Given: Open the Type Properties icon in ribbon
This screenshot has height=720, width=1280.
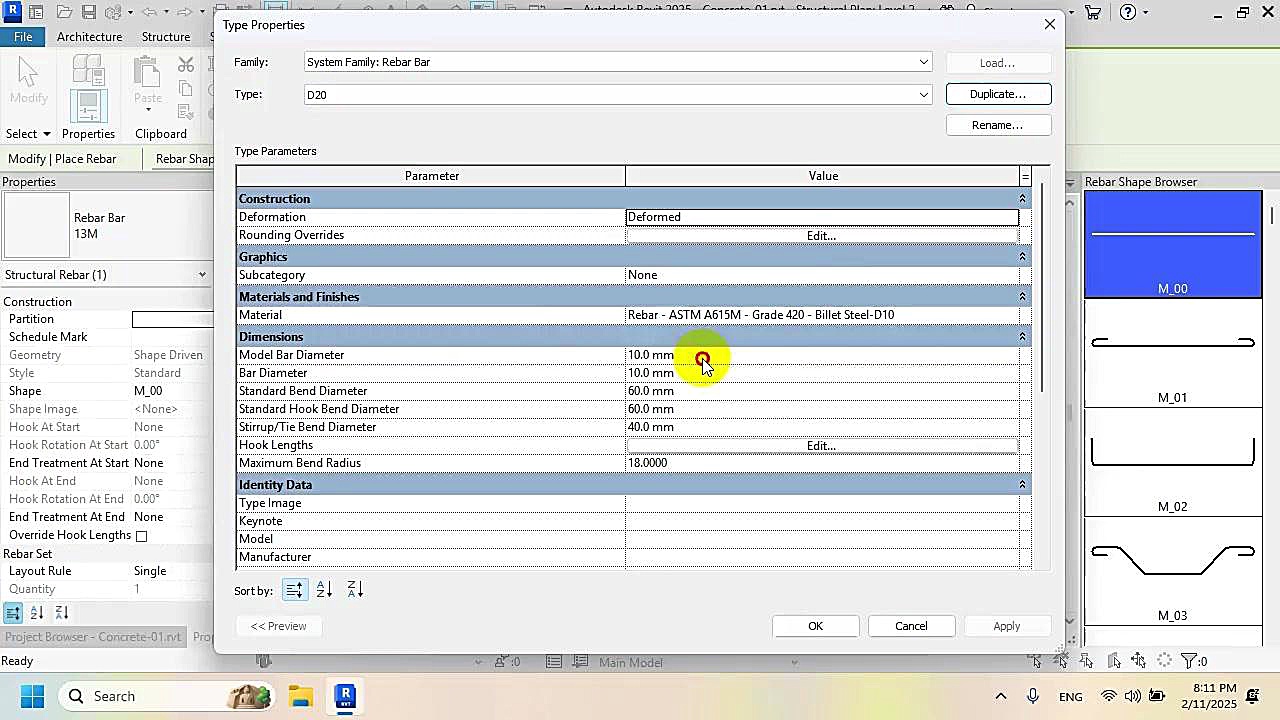Looking at the screenshot, I should (88, 68).
